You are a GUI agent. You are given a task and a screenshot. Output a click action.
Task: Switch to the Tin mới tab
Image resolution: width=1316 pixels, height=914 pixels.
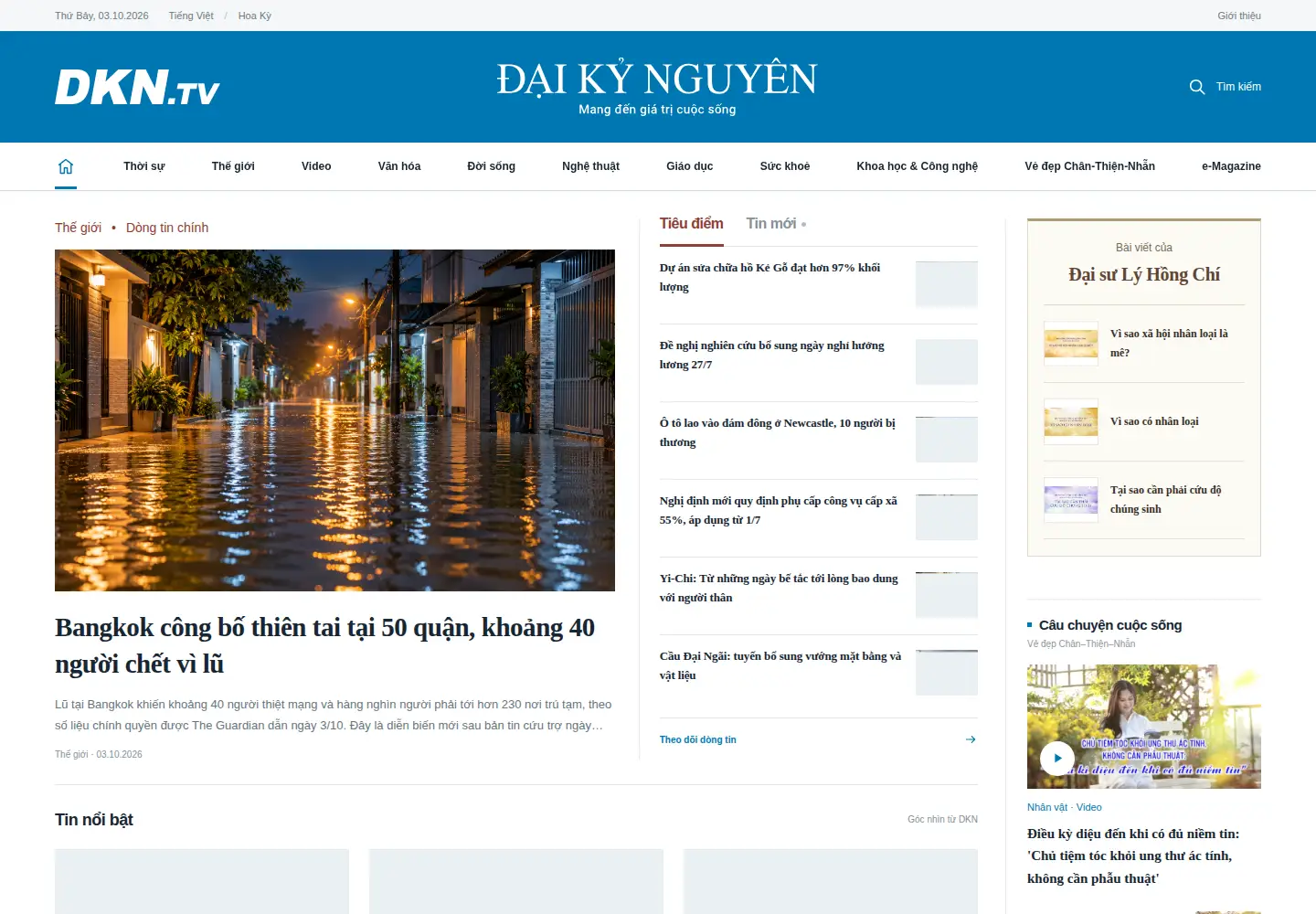(x=771, y=224)
